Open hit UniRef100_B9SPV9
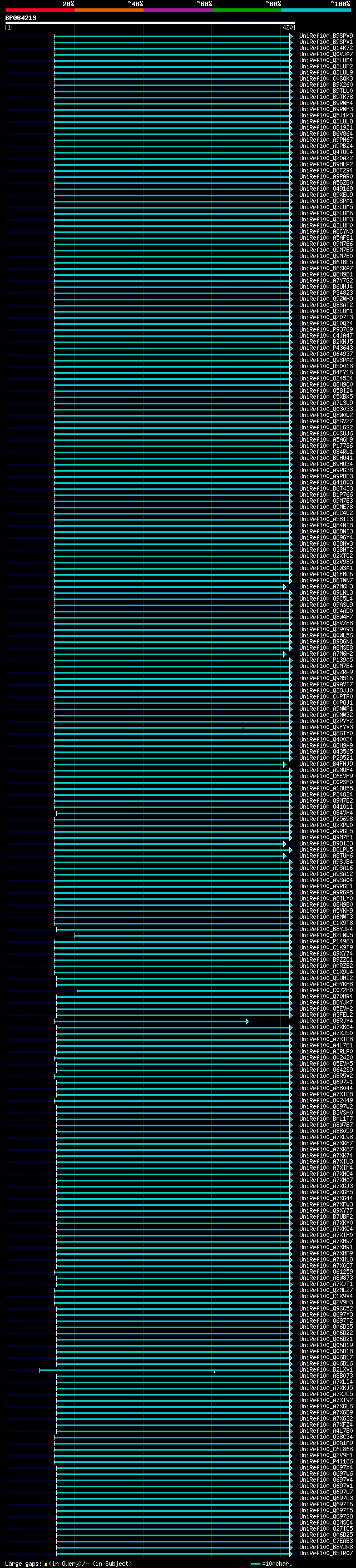Screen dimensions: 356x1568 pos(325,36)
